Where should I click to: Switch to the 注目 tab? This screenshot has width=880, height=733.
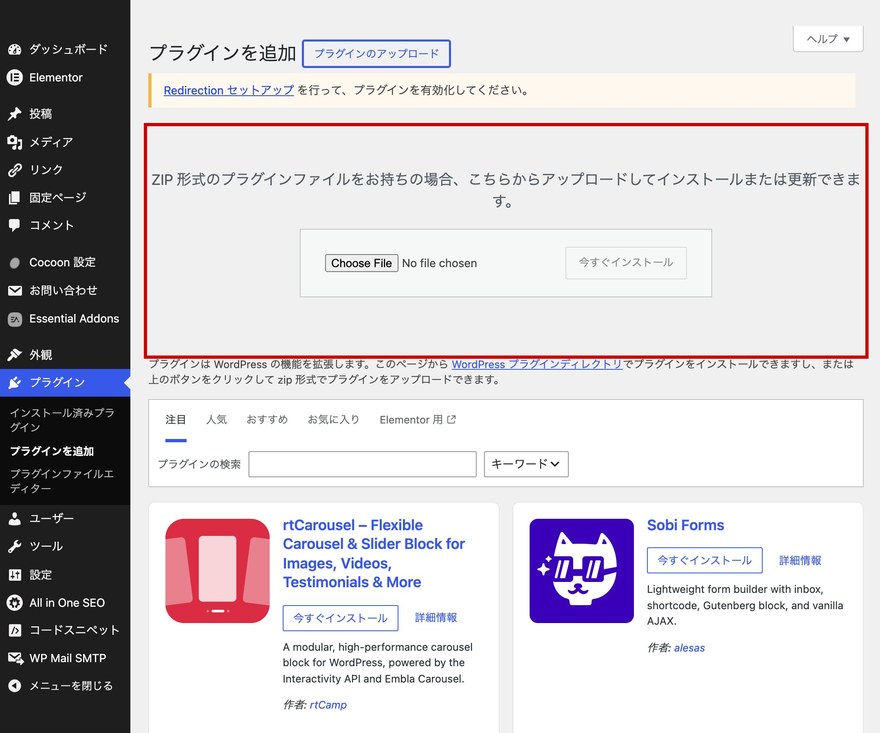[x=176, y=419]
